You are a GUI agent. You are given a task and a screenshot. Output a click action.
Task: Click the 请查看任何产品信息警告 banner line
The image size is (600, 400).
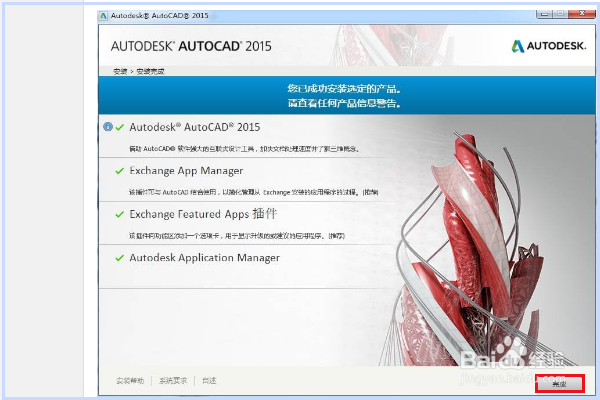click(x=344, y=103)
